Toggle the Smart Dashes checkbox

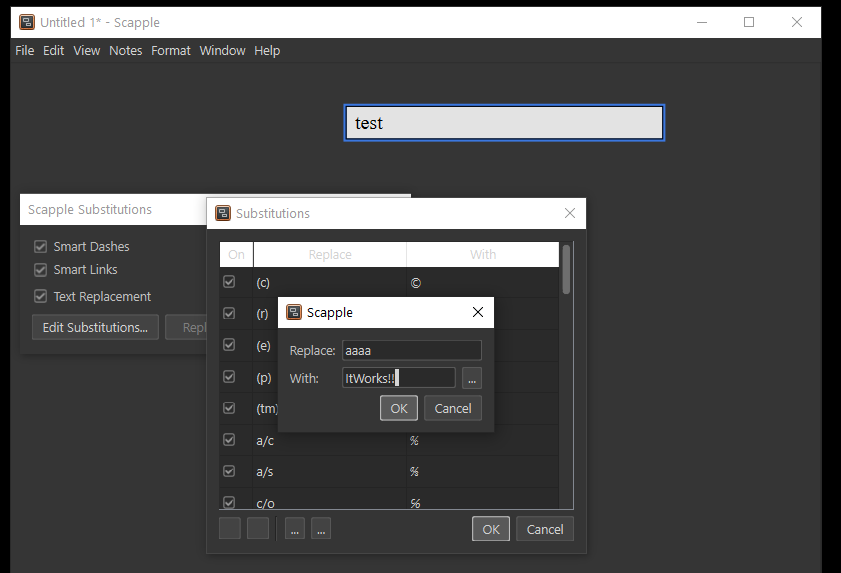[40, 246]
